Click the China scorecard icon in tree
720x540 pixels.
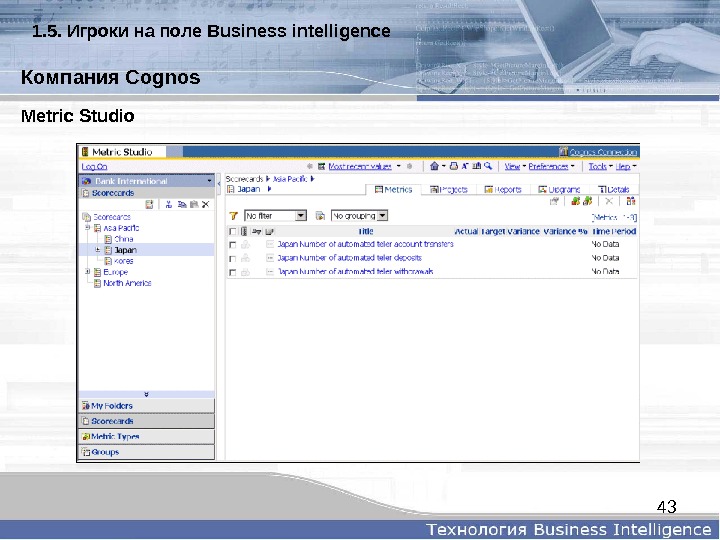pyautogui.click(x=108, y=239)
